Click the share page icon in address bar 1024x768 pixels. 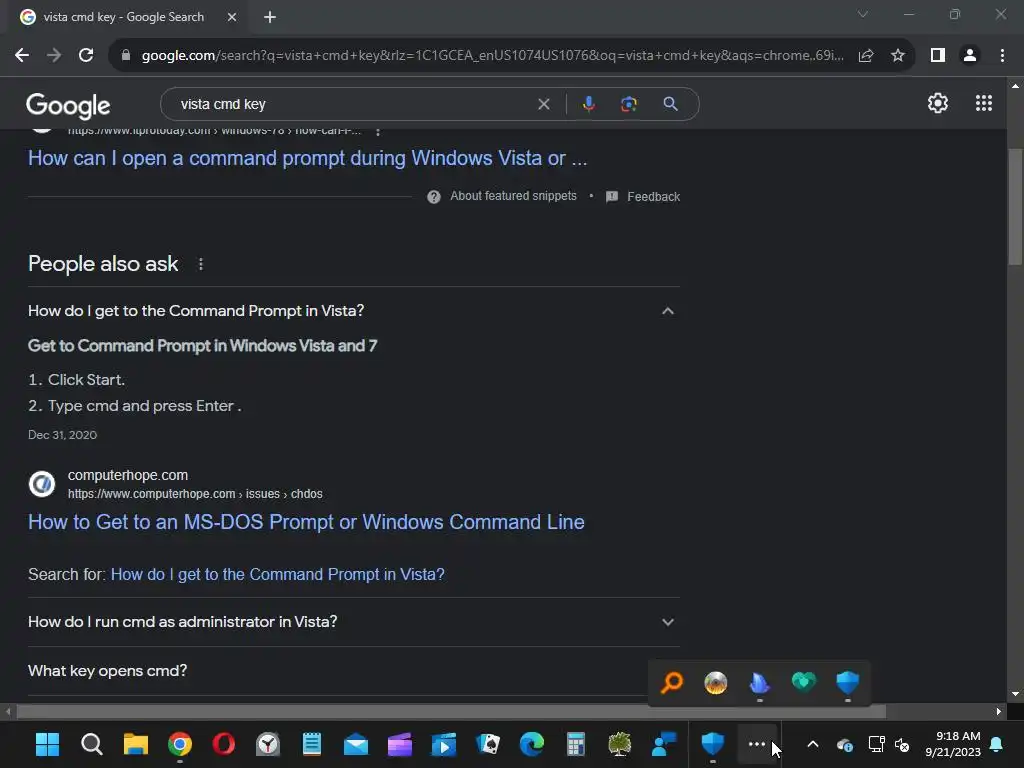[866, 56]
